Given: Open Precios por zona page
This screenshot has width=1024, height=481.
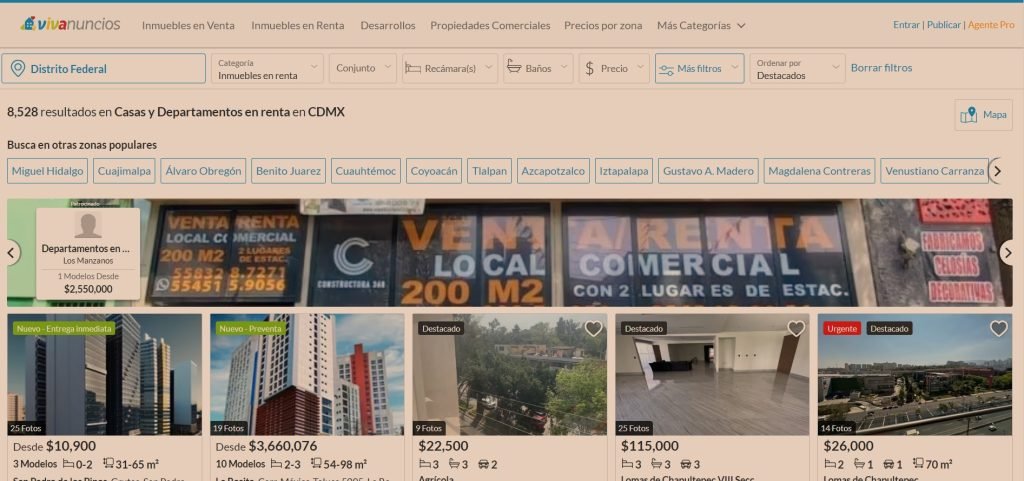Looking at the screenshot, I should click(603, 25).
